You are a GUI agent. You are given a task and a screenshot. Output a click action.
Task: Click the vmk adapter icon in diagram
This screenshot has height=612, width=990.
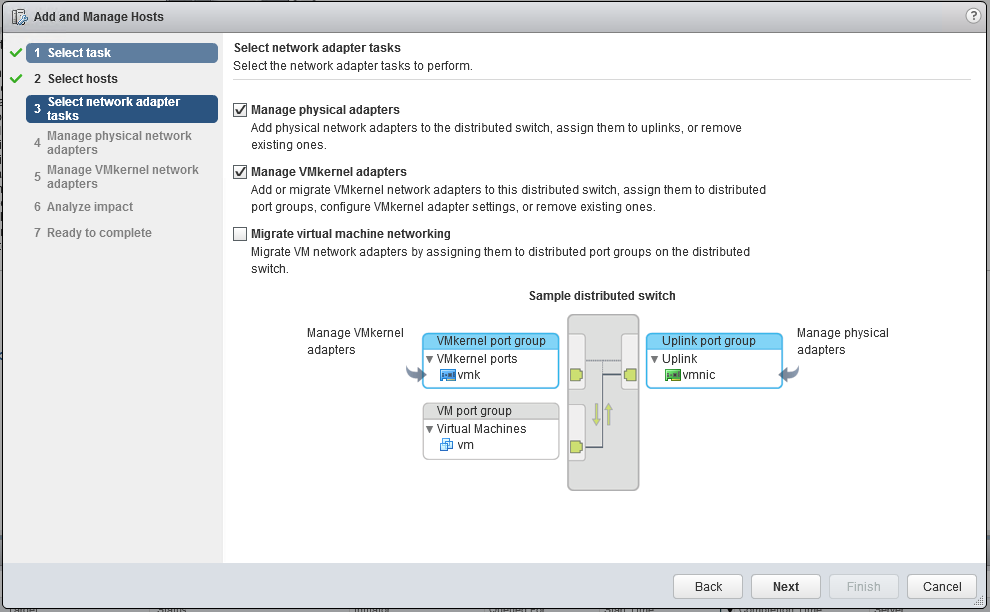point(447,375)
